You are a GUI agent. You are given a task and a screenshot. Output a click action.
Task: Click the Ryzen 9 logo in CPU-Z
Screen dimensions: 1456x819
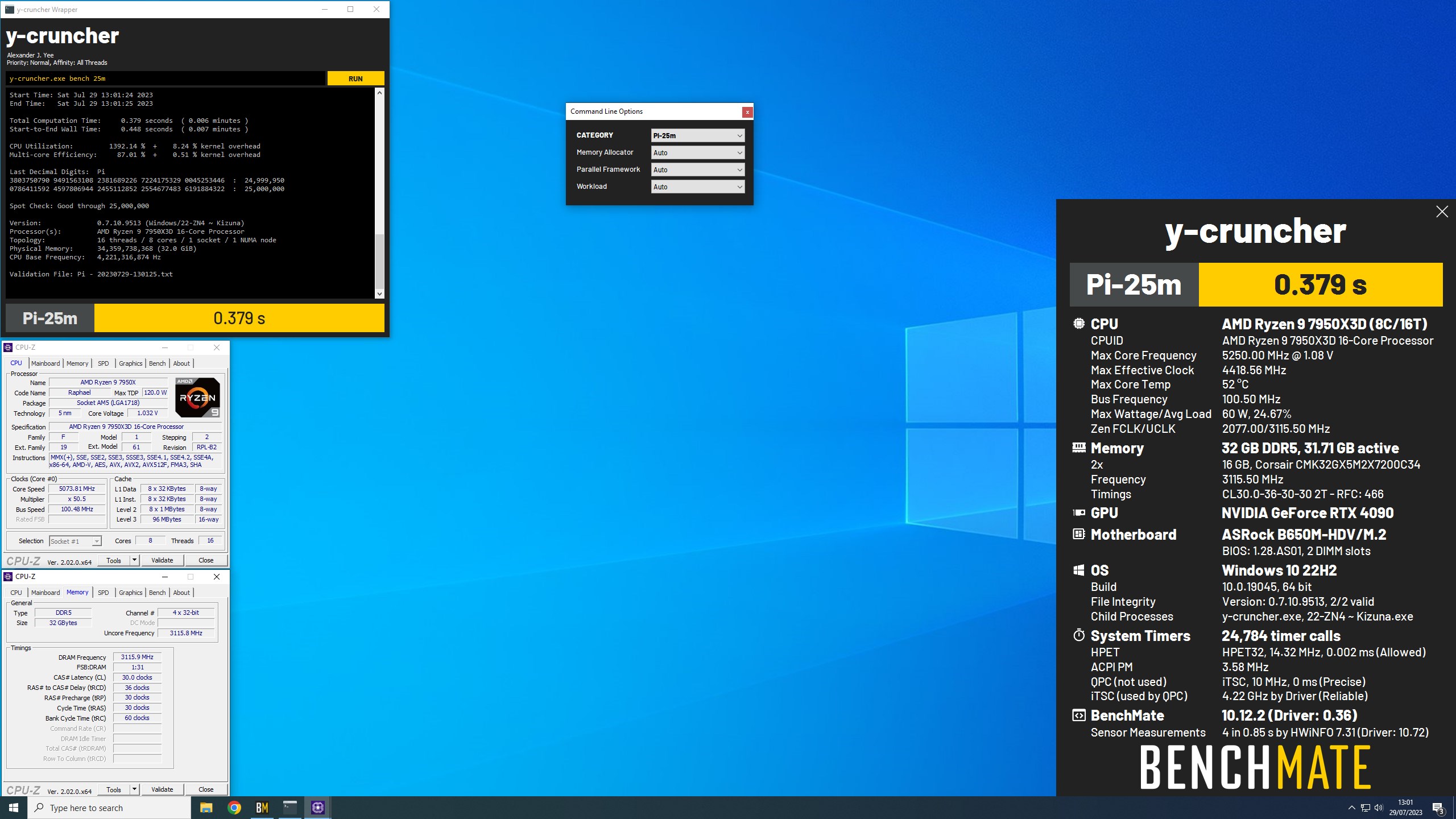pos(197,398)
